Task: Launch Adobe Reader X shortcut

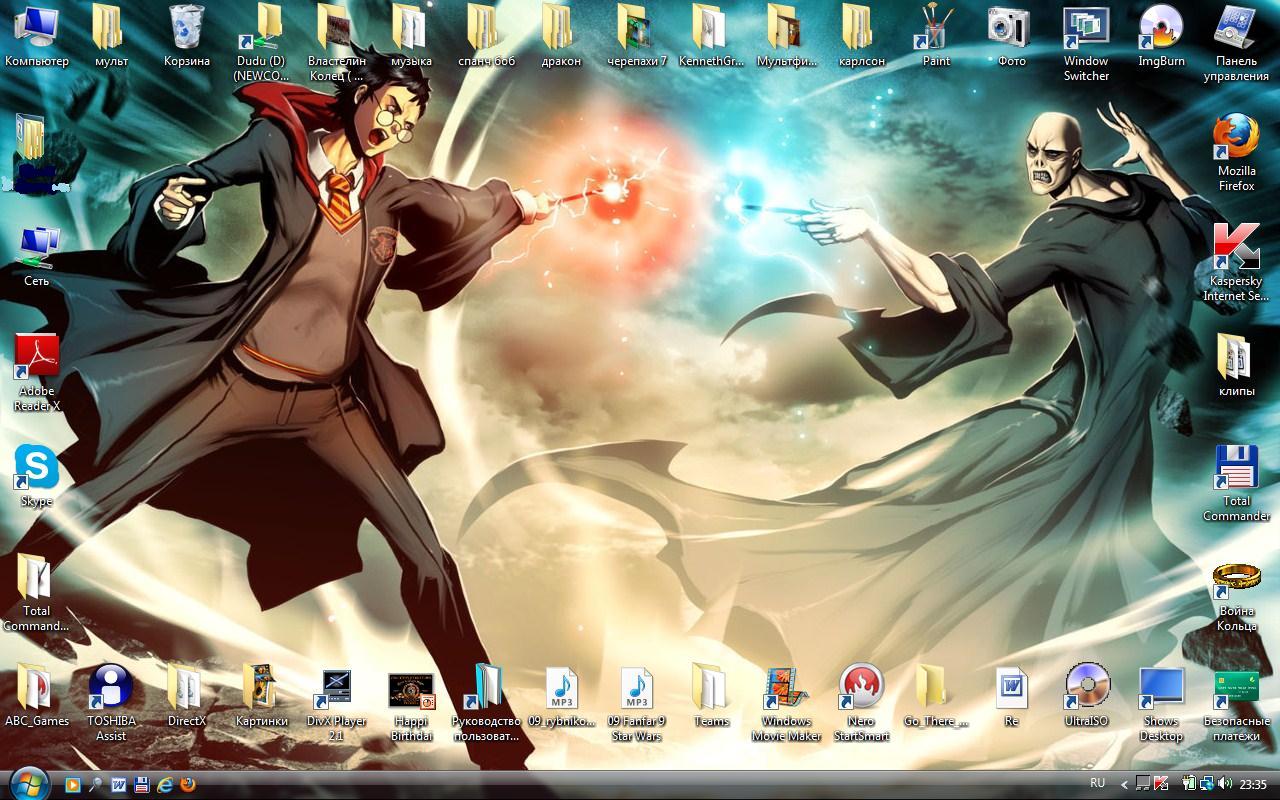Action: pos(37,372)
